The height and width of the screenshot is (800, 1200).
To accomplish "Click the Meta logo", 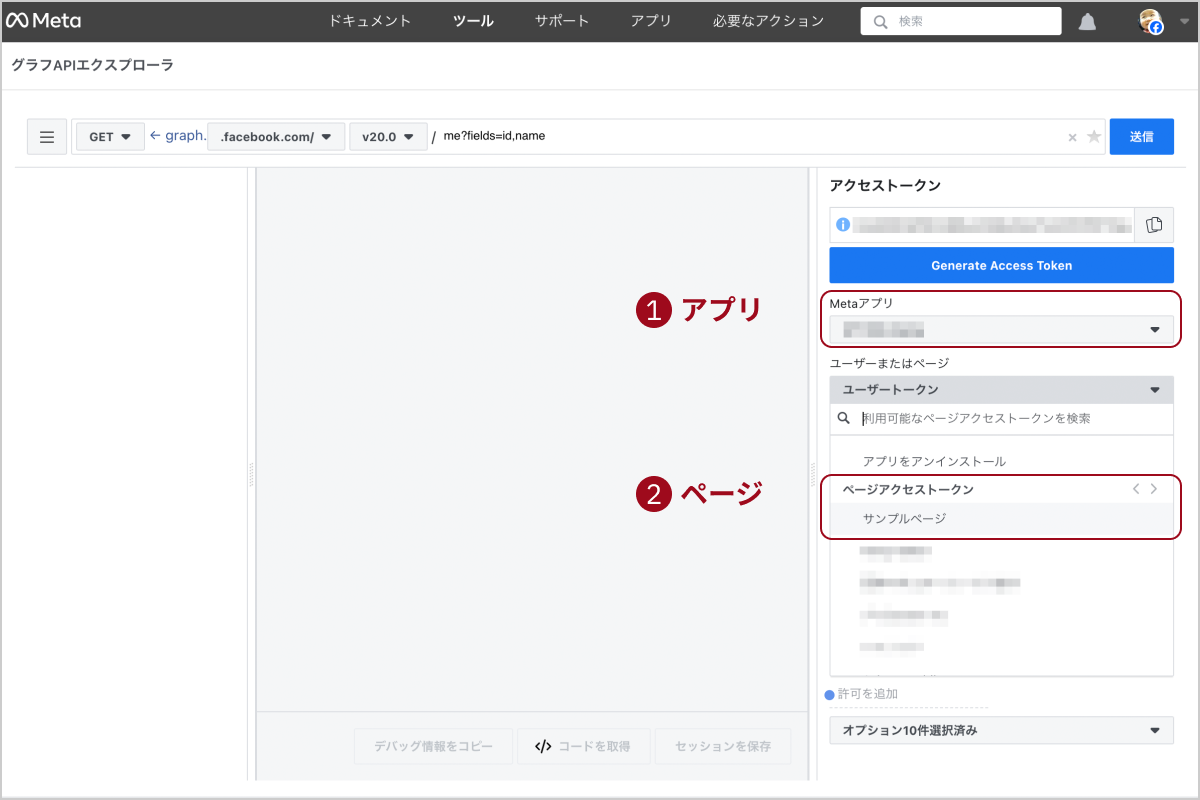I will (x=44, y=21).
